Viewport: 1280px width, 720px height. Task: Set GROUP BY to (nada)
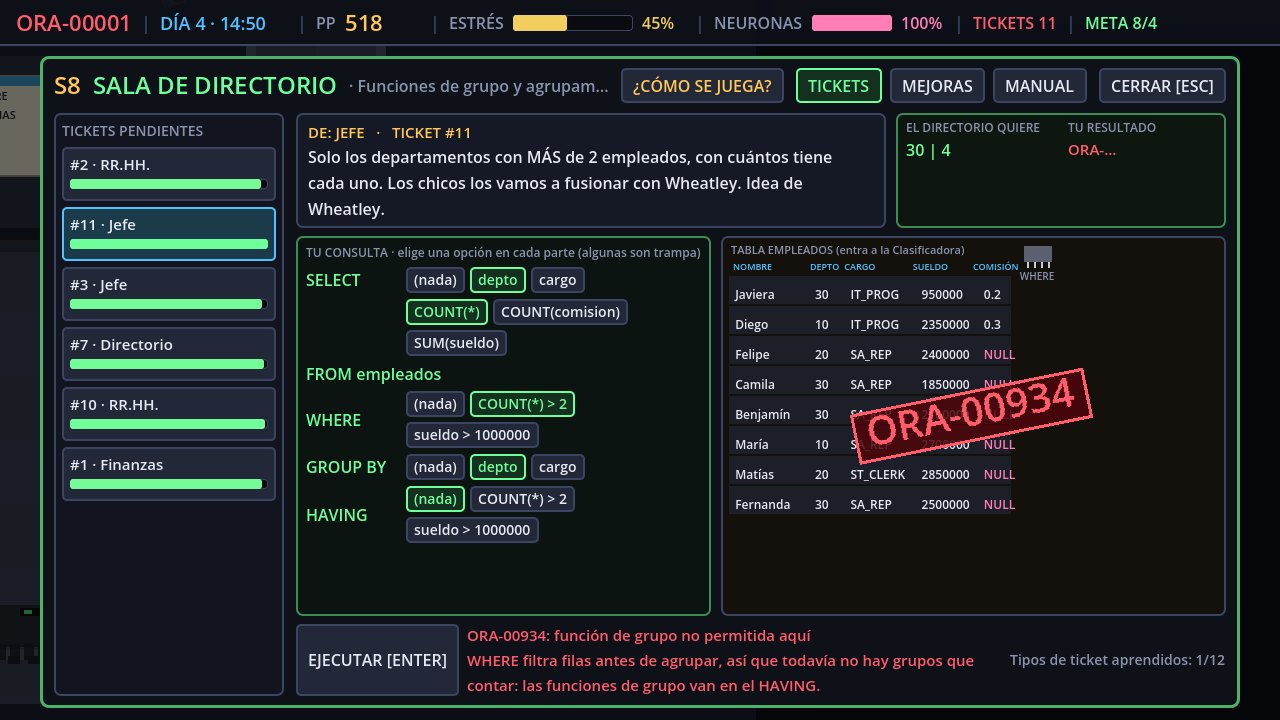point(436,467)
